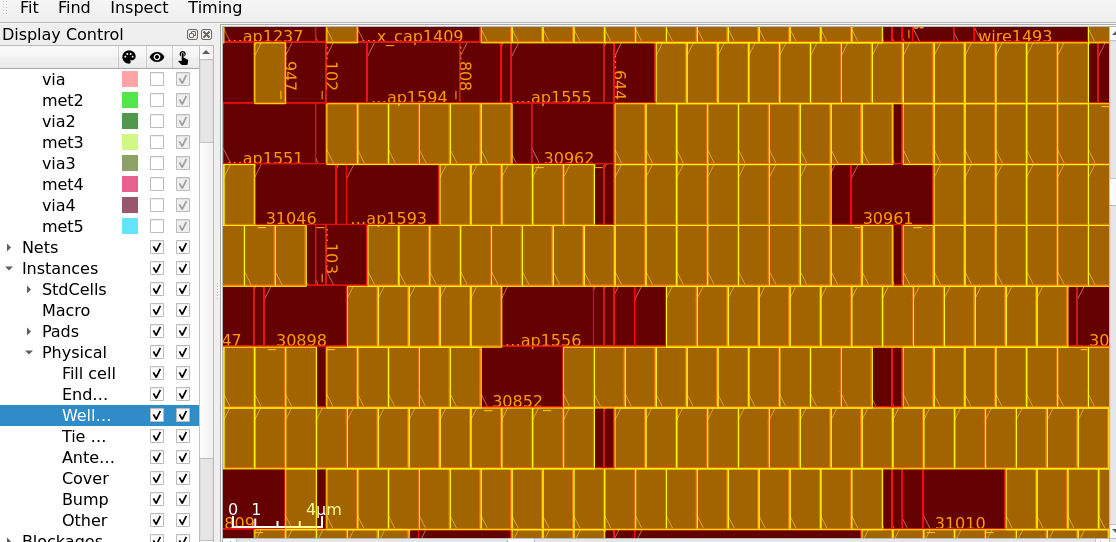
Task: Uncheck selectable checkbox for Instances
Action: pyautogui.click(x=183, y=268)
